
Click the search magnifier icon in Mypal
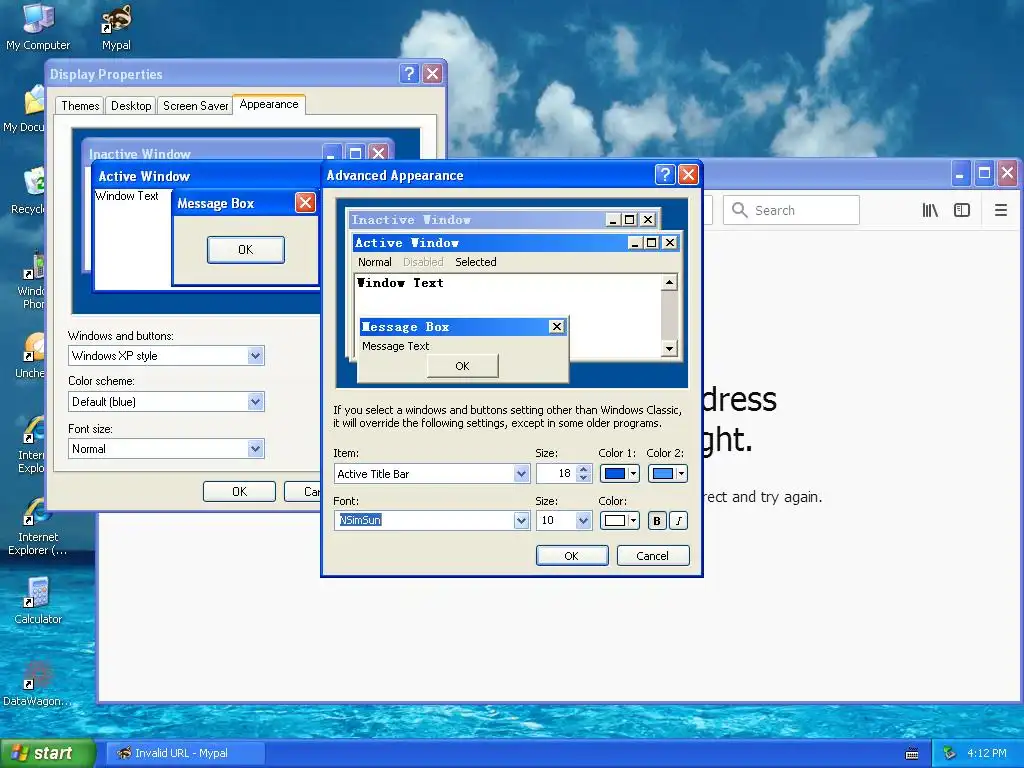(x=739, y=210)
